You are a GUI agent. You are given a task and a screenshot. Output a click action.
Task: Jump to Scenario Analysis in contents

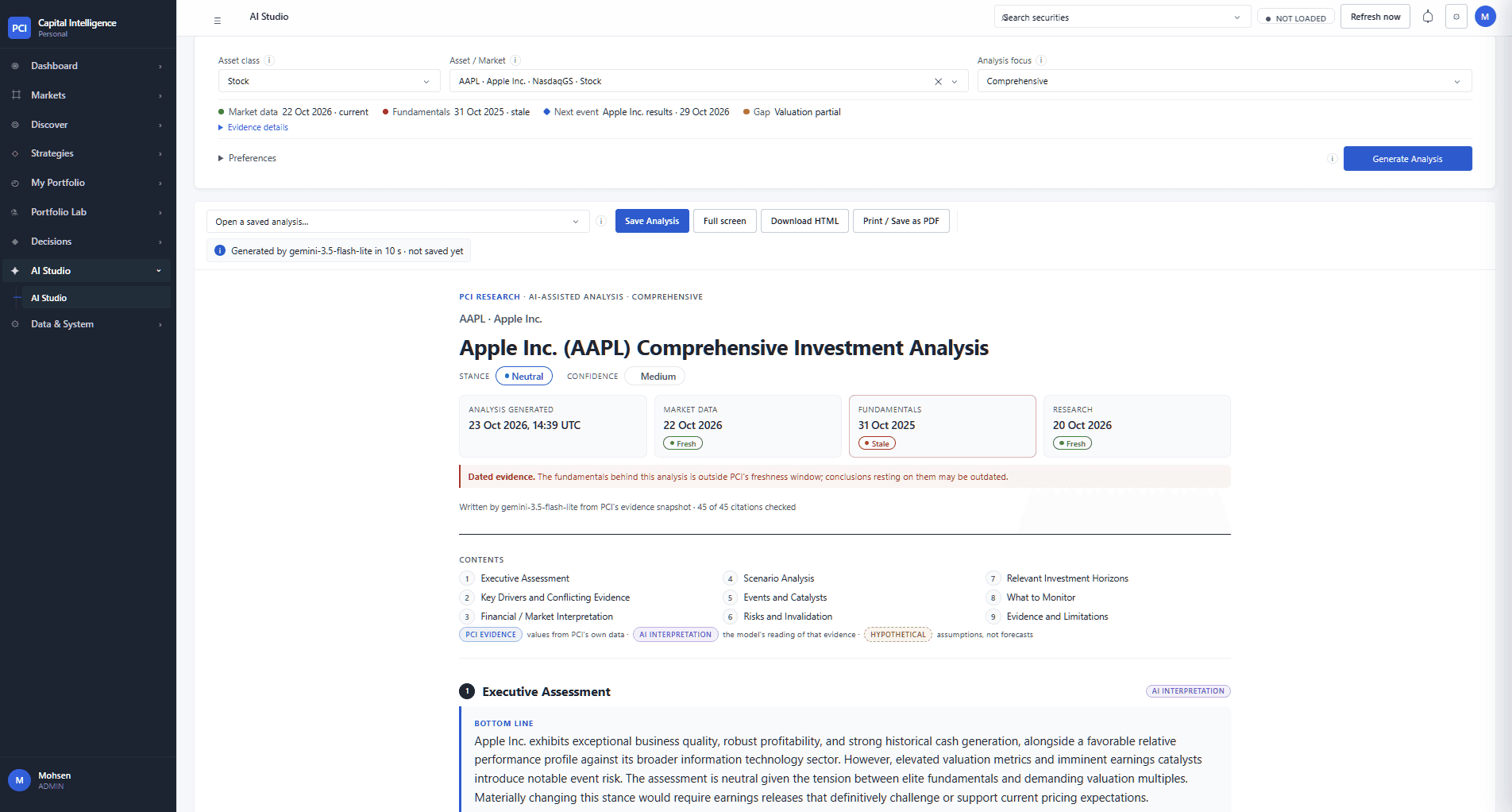pyautogui.click(x=778, y=578)
